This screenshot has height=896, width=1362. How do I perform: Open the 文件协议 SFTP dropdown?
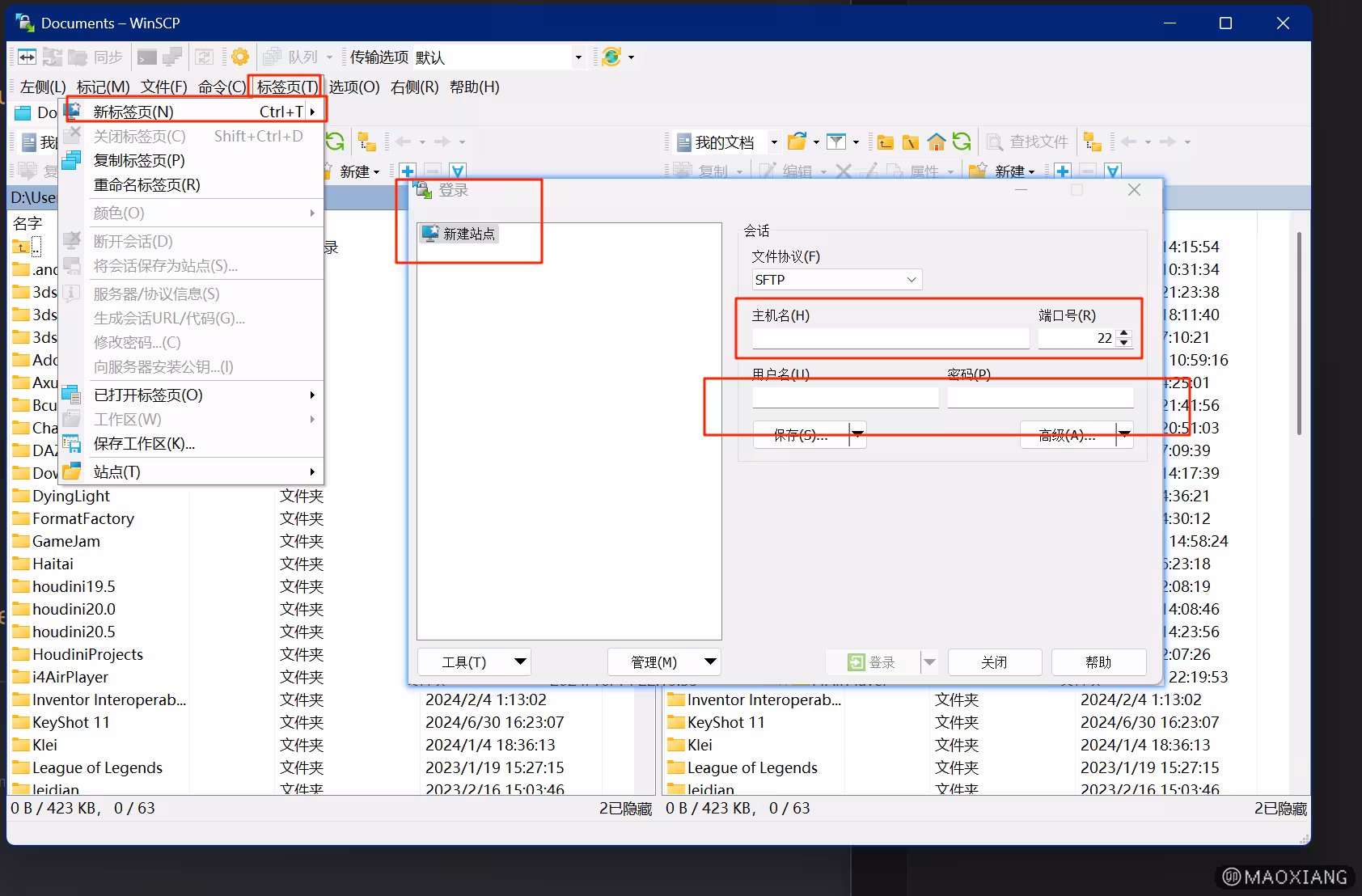click(x=910, y=279)
